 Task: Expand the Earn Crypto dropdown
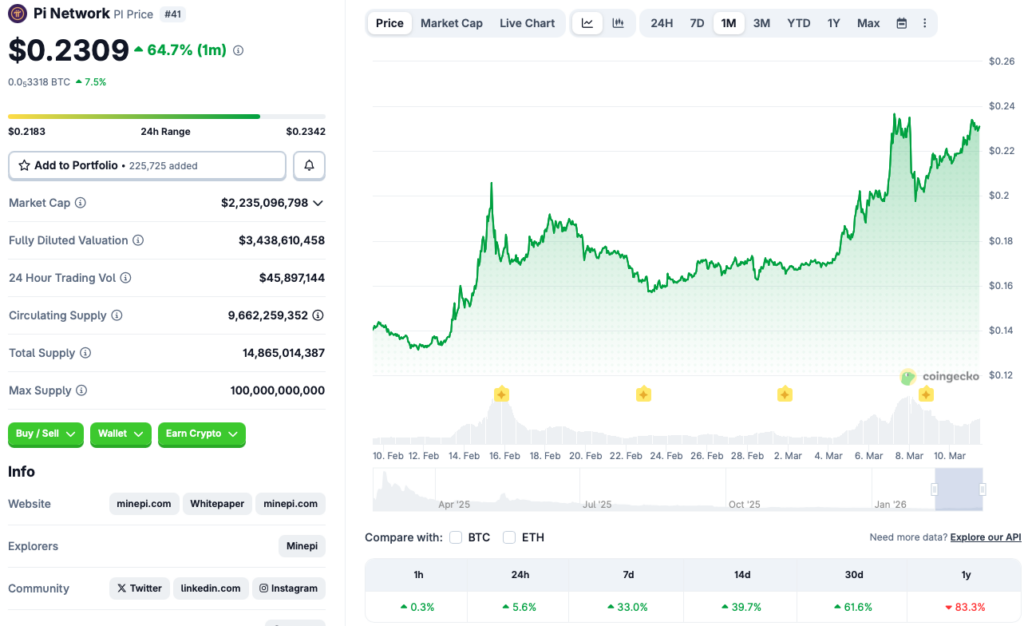tap(201, 434)
